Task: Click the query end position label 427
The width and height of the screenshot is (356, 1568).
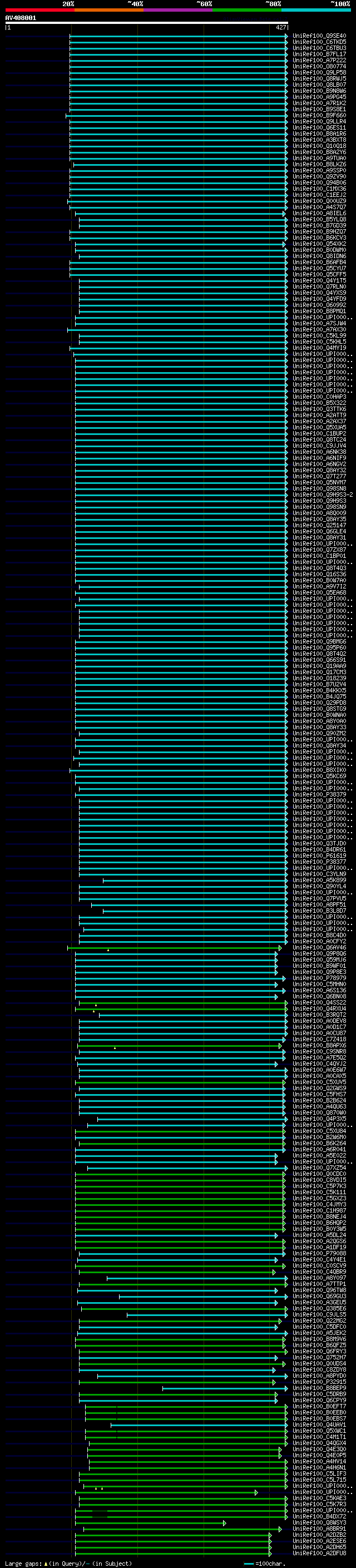Action: coord(280,27)
